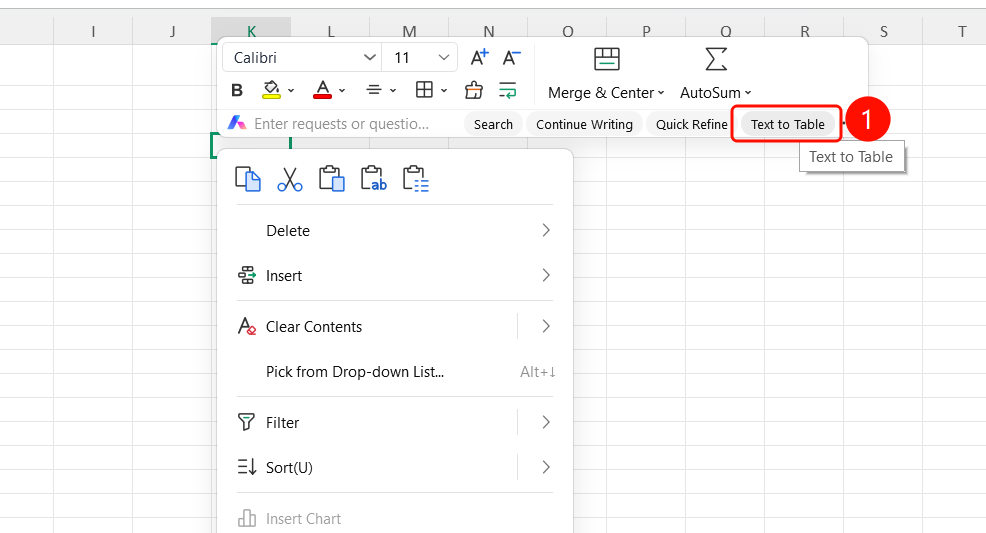Expand Sort submenu arrow
Image resolution: width=986 pixels, height=533 pixels.
545,467
